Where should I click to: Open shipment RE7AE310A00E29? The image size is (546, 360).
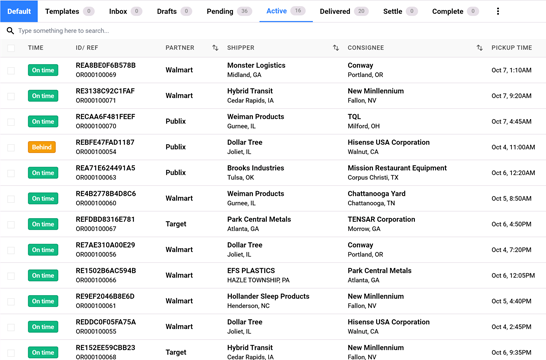pos(105,245)
